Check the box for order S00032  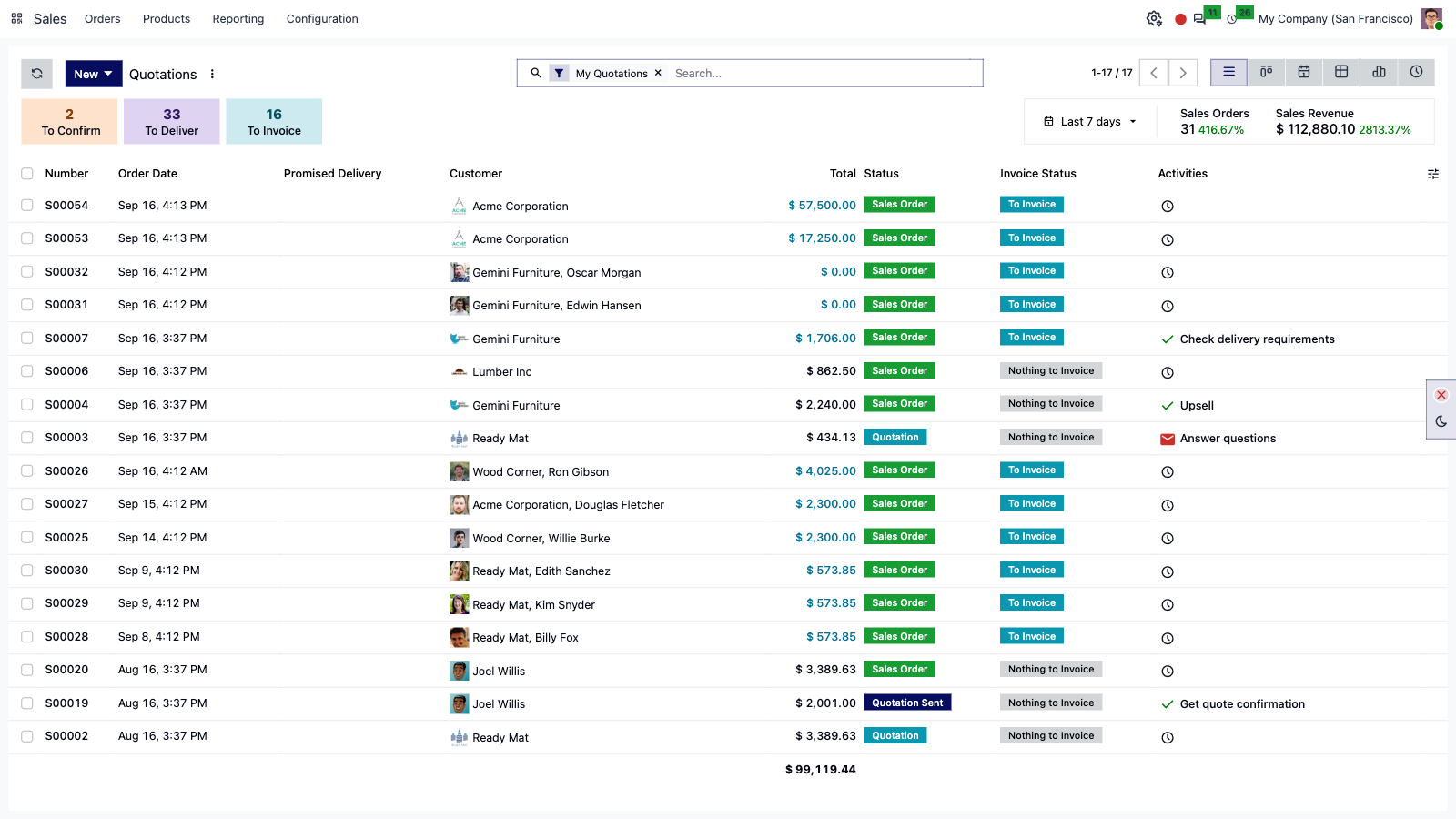pyautogui.click(x=27, y=272)
